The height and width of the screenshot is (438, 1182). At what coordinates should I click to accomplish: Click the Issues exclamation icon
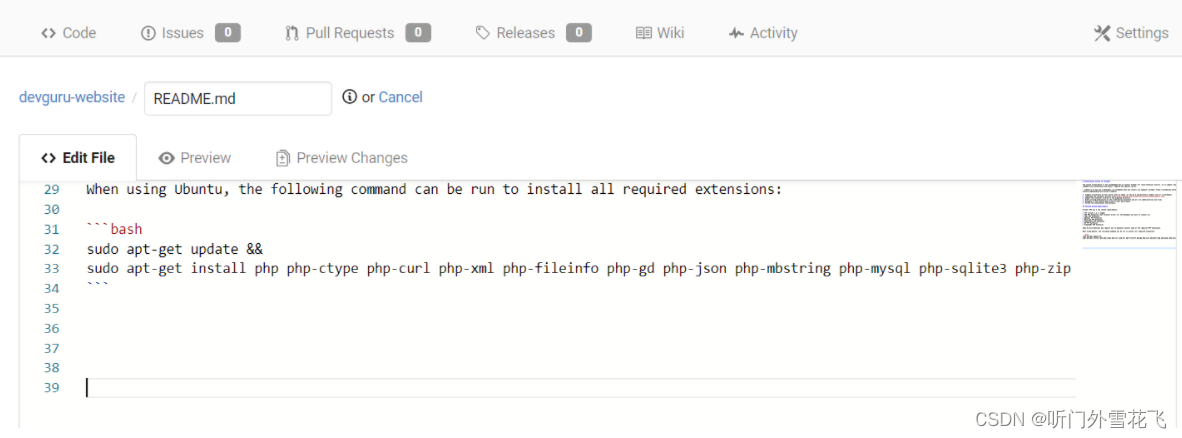tap(148, 33)
